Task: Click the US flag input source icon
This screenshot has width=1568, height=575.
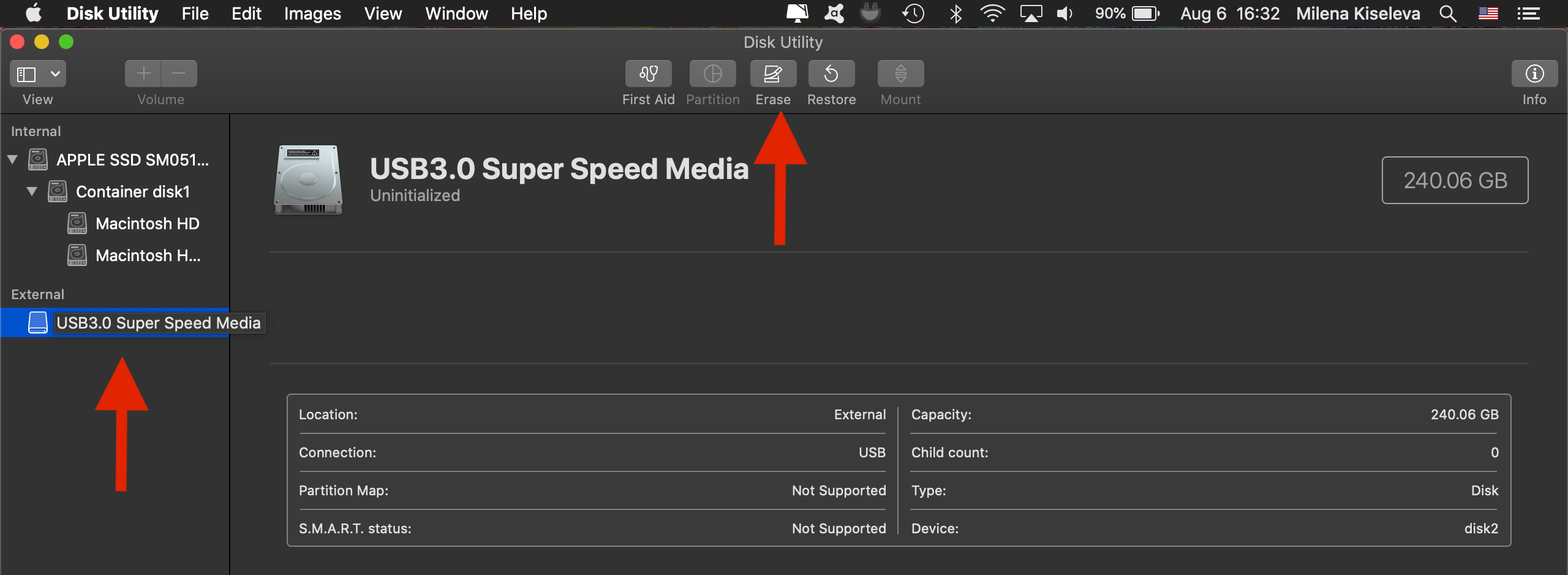Action: (x=1488, y=13)
